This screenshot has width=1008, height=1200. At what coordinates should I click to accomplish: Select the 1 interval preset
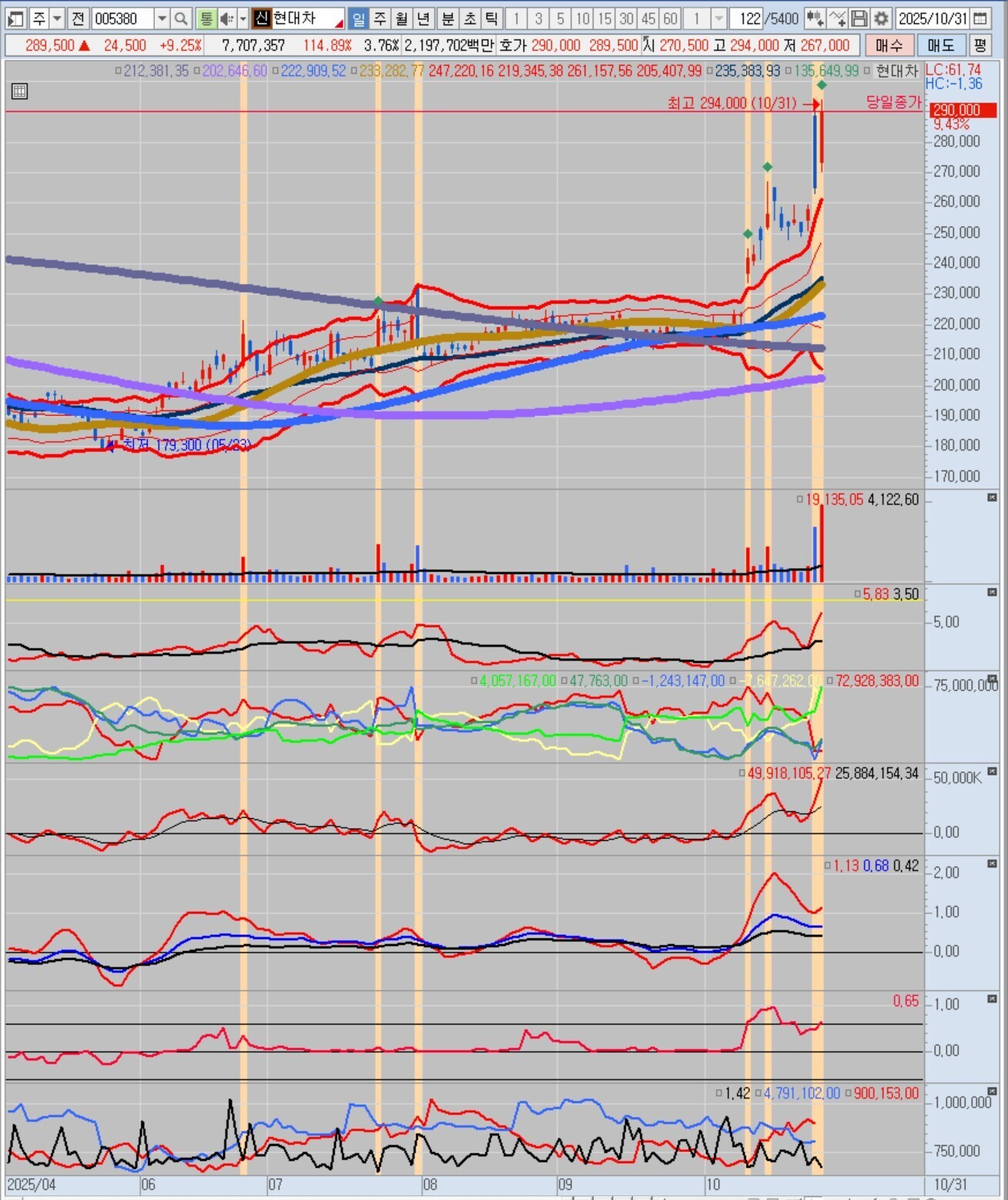[516, 18]
